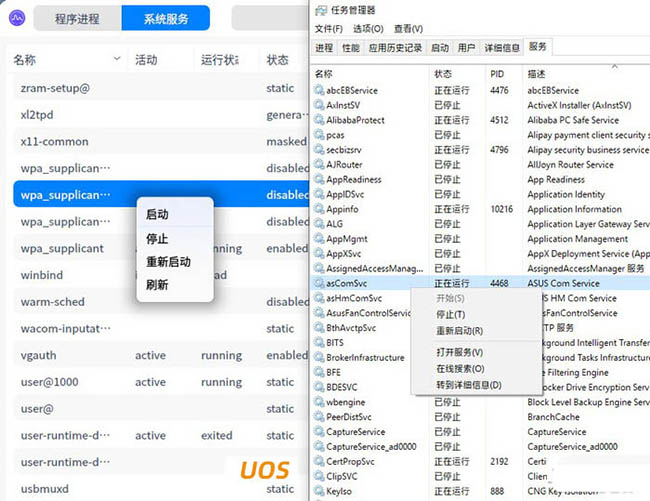The height and width of the screenshot is (501, 650).
Task: Switch to 应用历史记录 tab in Task Manager
Action: [395, 48]
